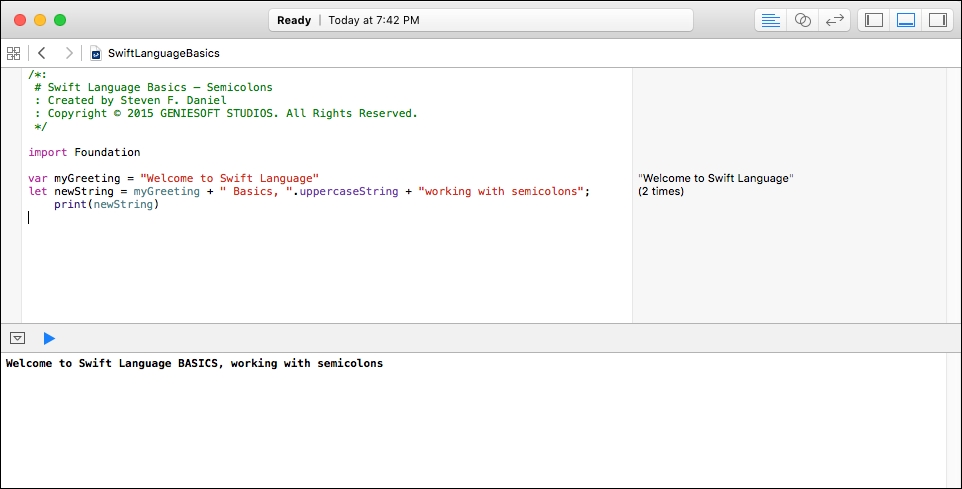Hide the Debug area panel
This screenshot has height=489, width=962.
(906, 20)
